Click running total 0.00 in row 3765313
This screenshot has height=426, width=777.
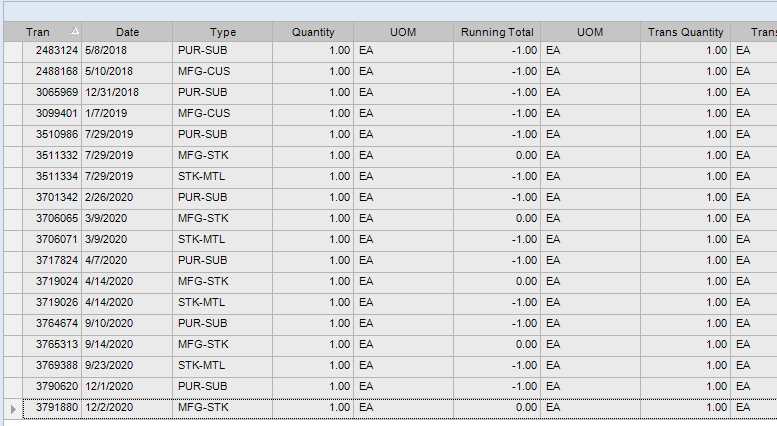point(526,344)
